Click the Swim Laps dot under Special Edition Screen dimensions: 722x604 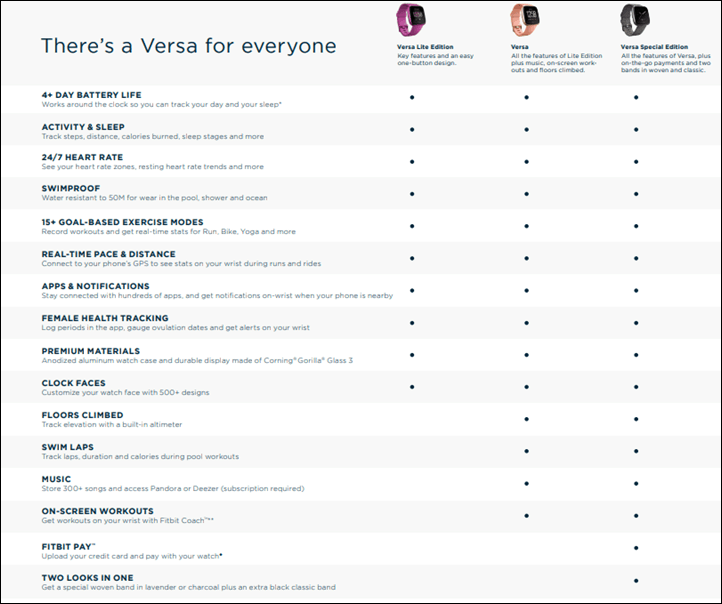click(x=636, y=451)
